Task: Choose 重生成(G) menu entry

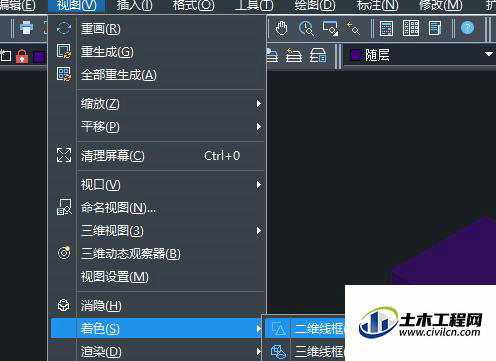Action: click(157, 52)
